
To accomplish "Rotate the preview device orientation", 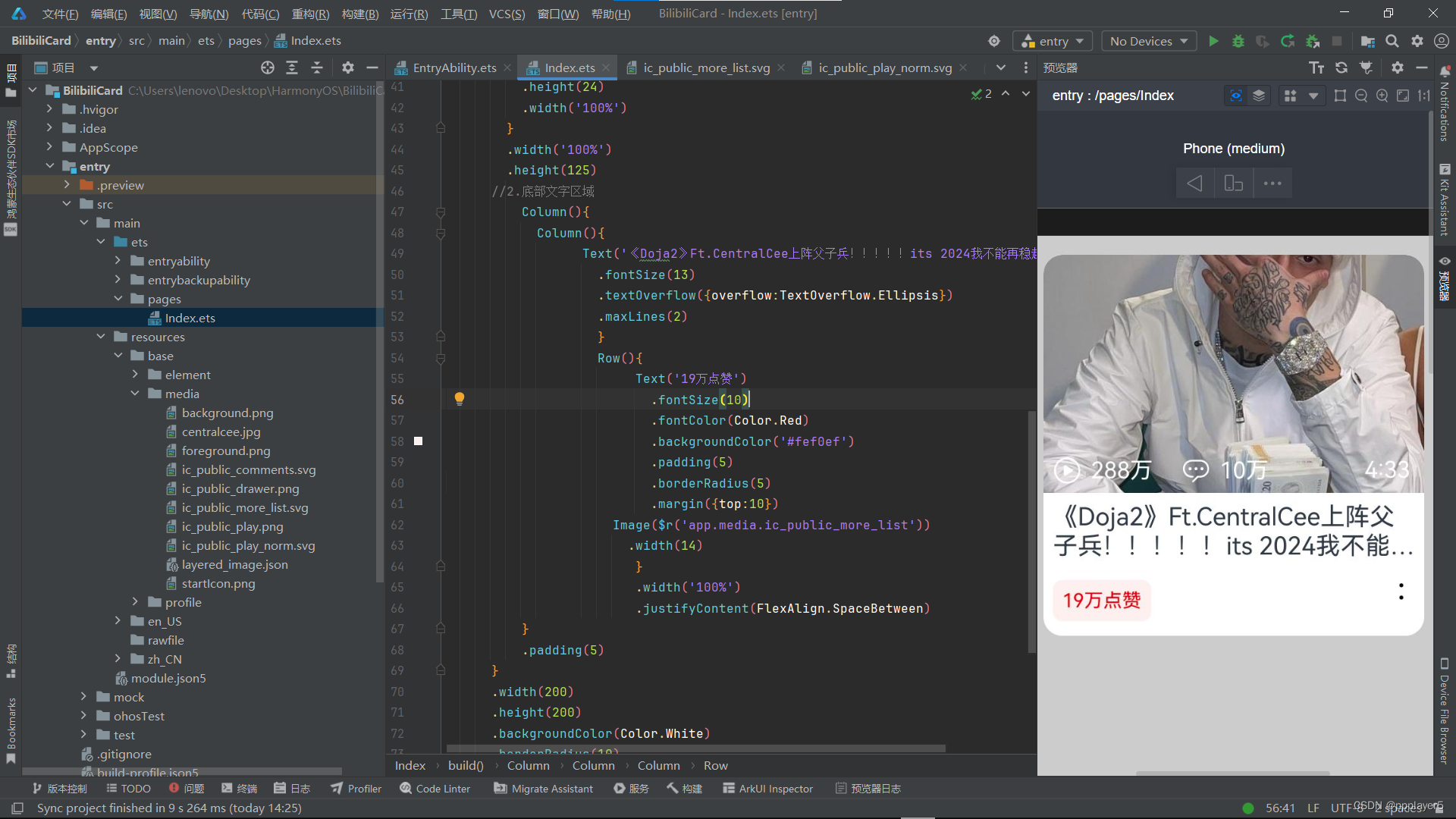I will pos(1233,183).
